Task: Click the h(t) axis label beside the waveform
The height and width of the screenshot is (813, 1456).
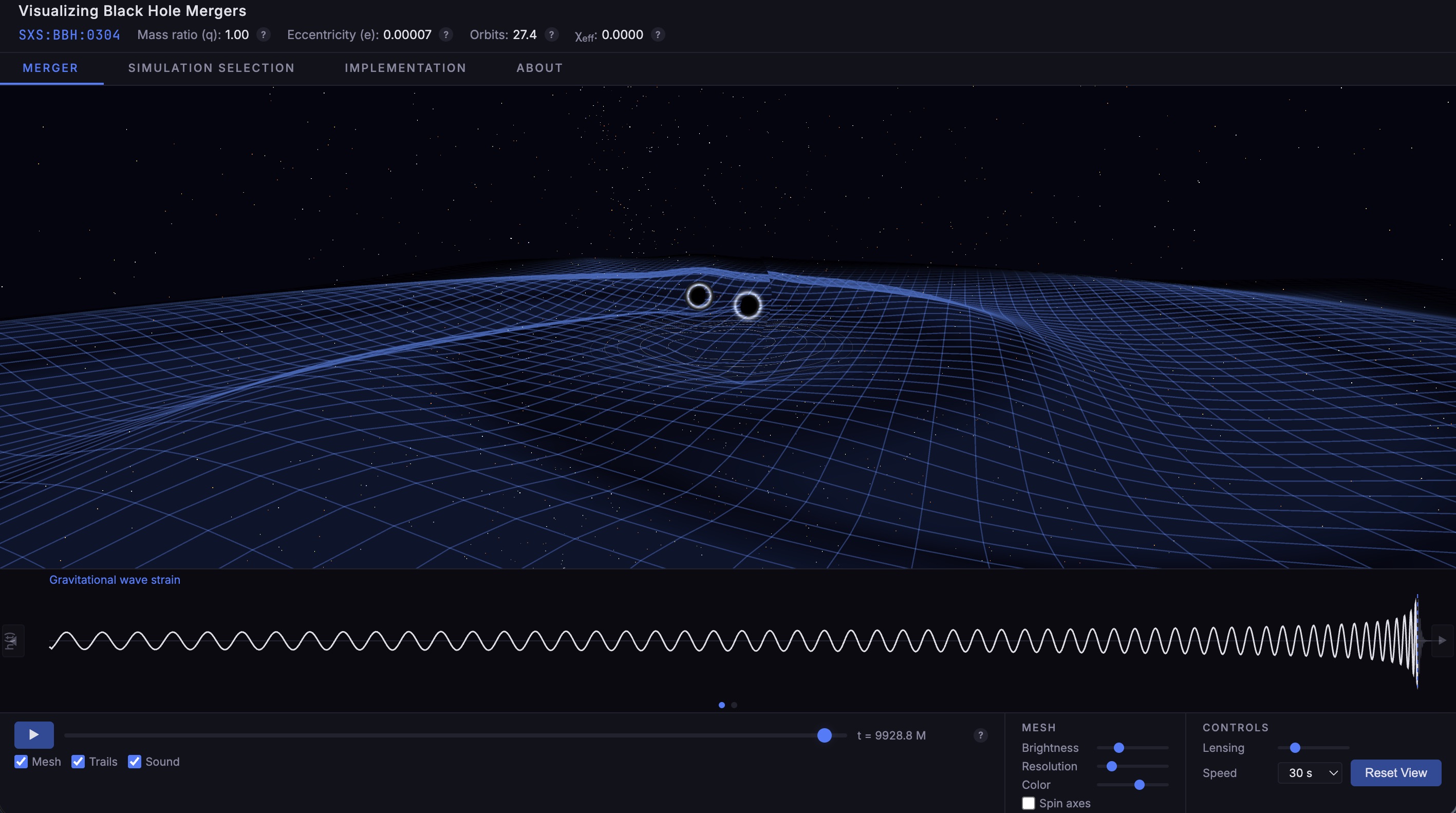Action: (12, 640)
